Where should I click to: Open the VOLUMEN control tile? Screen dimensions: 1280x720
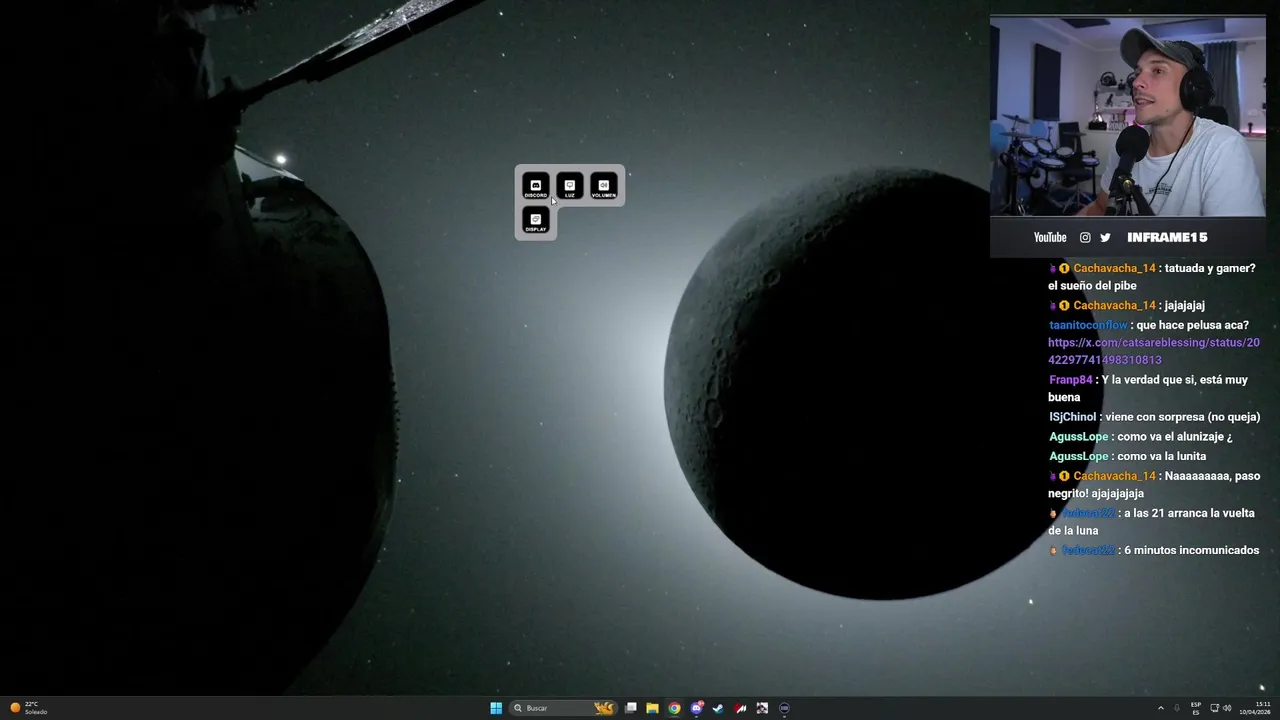(x=603, y=186)
